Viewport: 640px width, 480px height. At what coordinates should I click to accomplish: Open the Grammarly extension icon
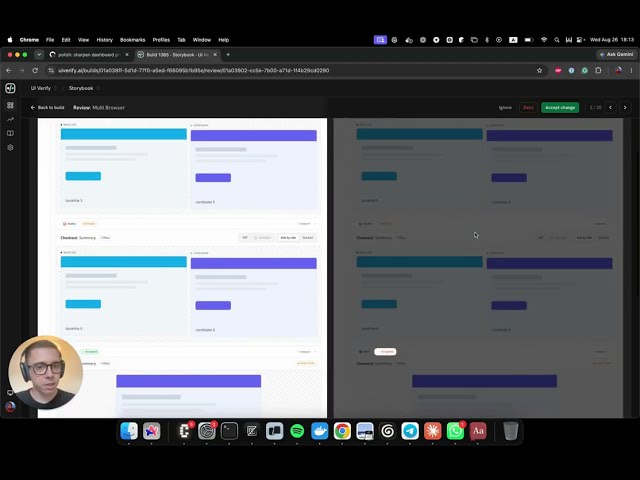[x=585, y=71]
